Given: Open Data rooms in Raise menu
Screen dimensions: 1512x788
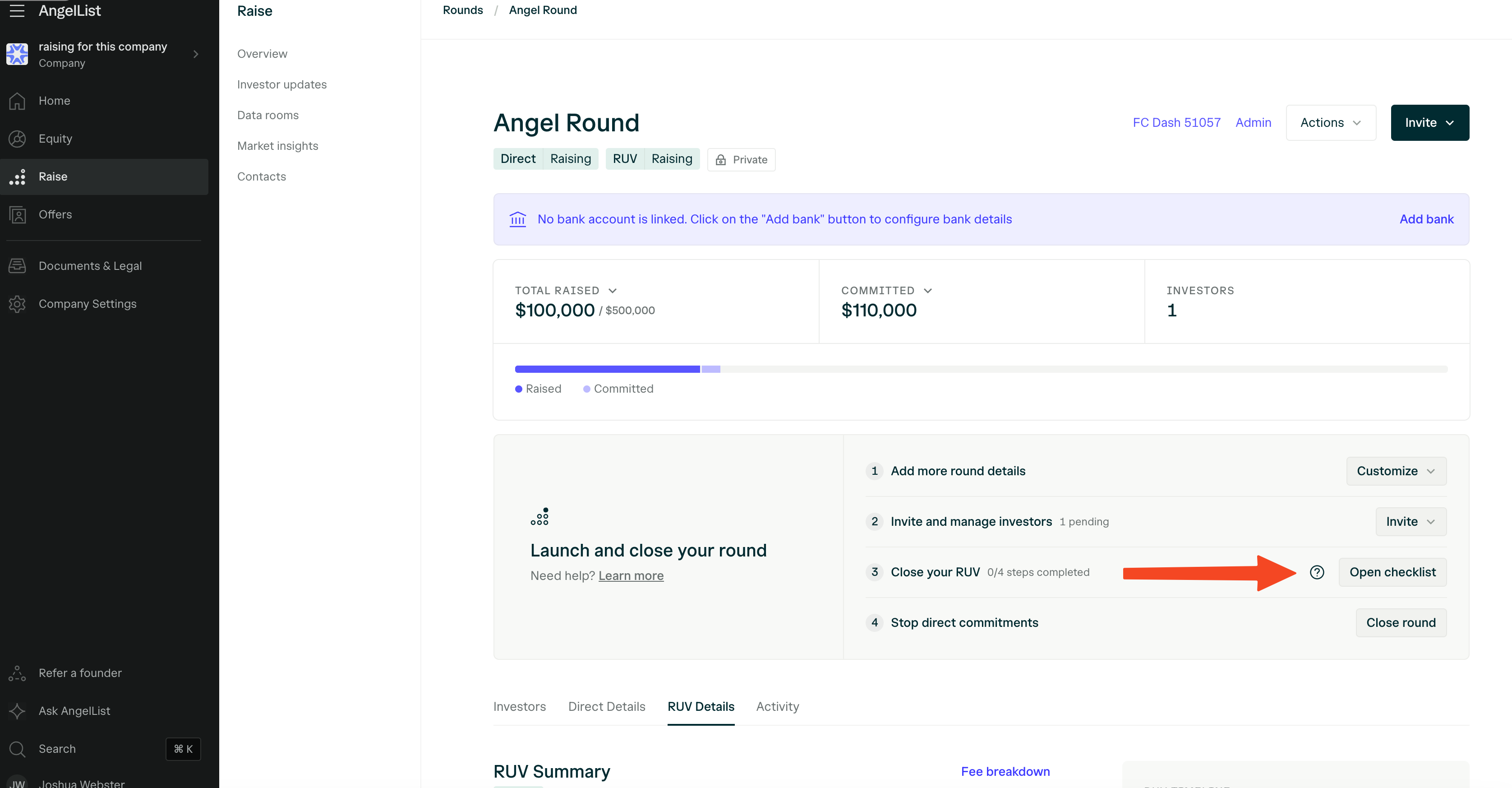Looking at the screenshot, I should click(267, 116).
